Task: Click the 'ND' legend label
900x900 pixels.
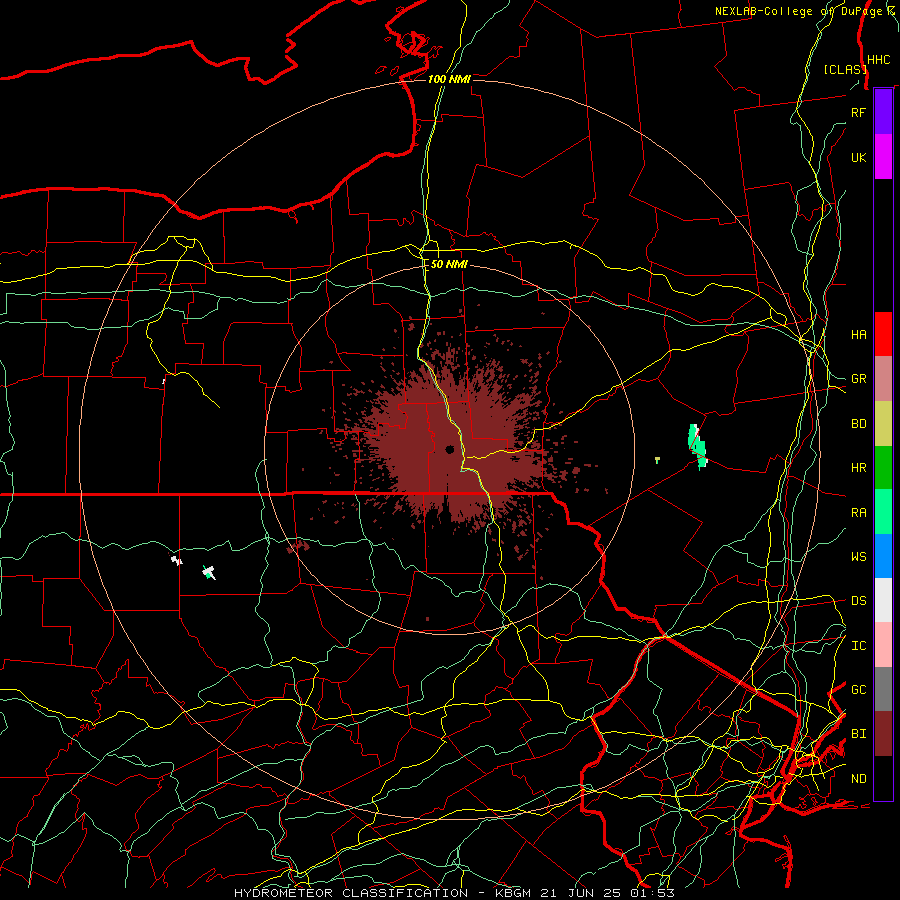Action: [858, 779]
